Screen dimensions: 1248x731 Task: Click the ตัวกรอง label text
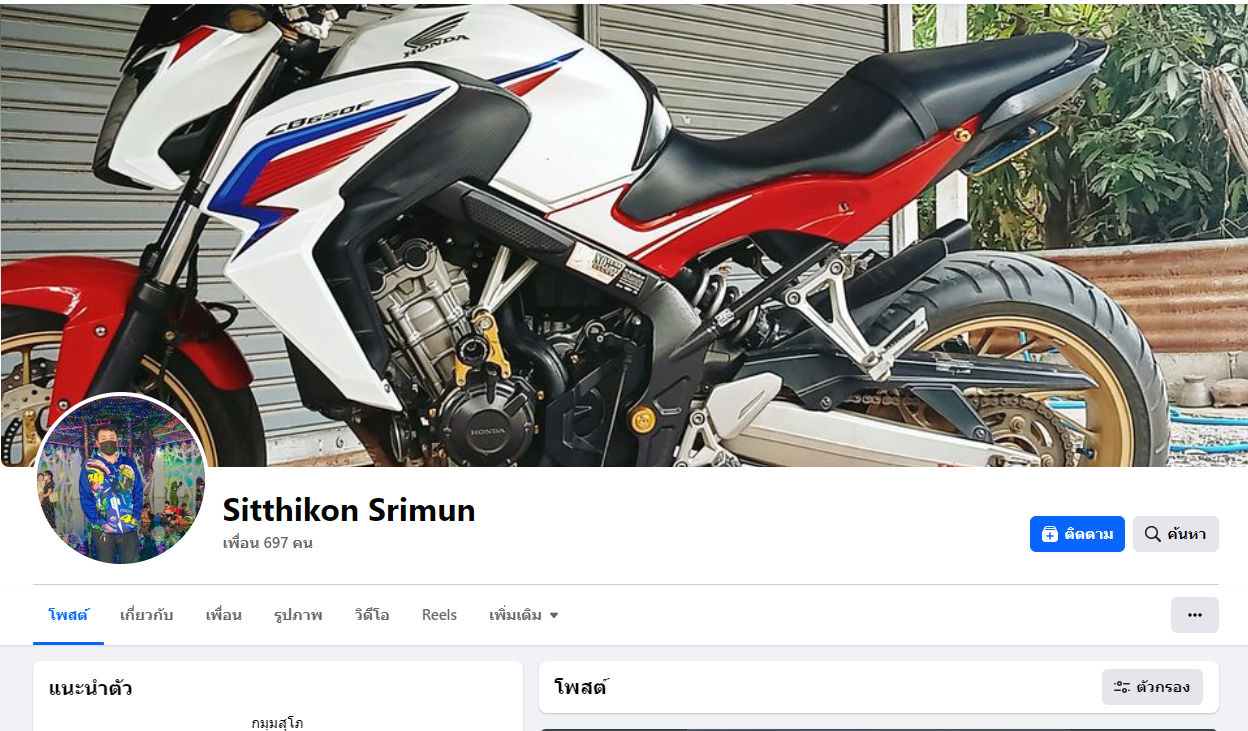[1163, 687]
